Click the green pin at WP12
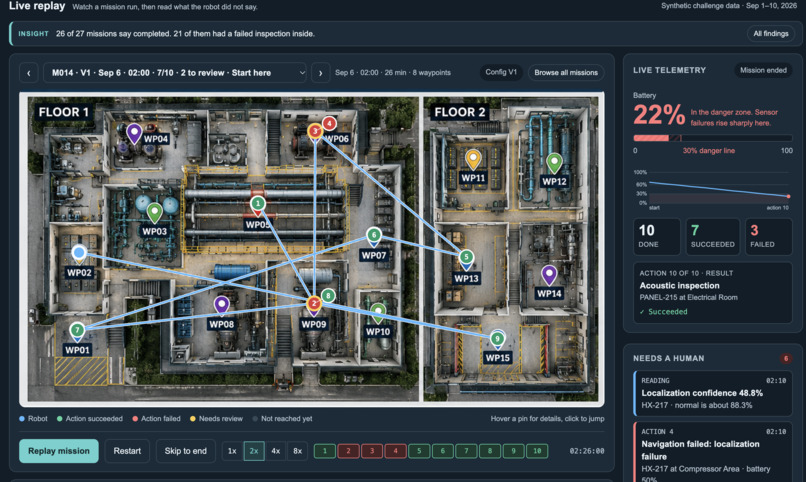This screenshot has width=806, height=482. [x=554, y=163]
